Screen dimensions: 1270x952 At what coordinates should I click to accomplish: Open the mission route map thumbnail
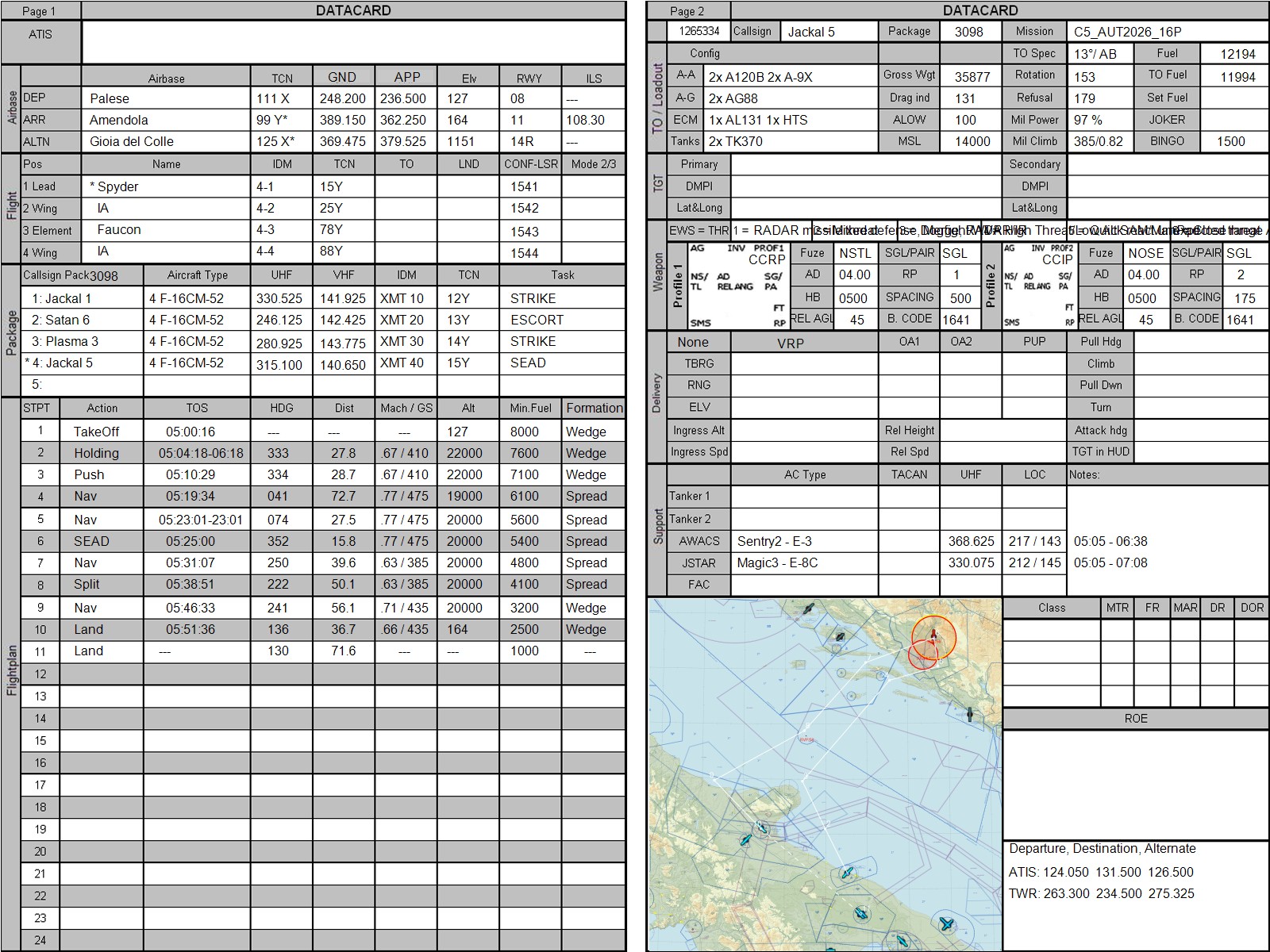(825, 774)
